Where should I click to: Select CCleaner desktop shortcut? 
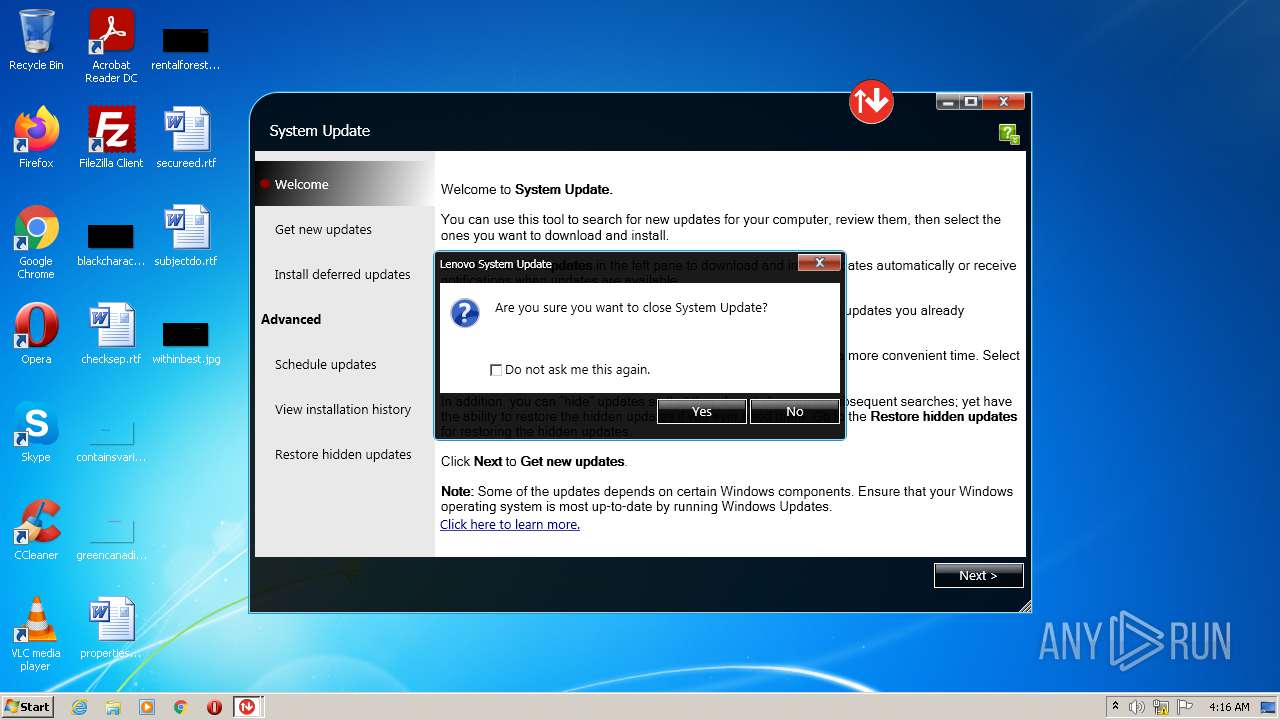click(x=36, y=530)
